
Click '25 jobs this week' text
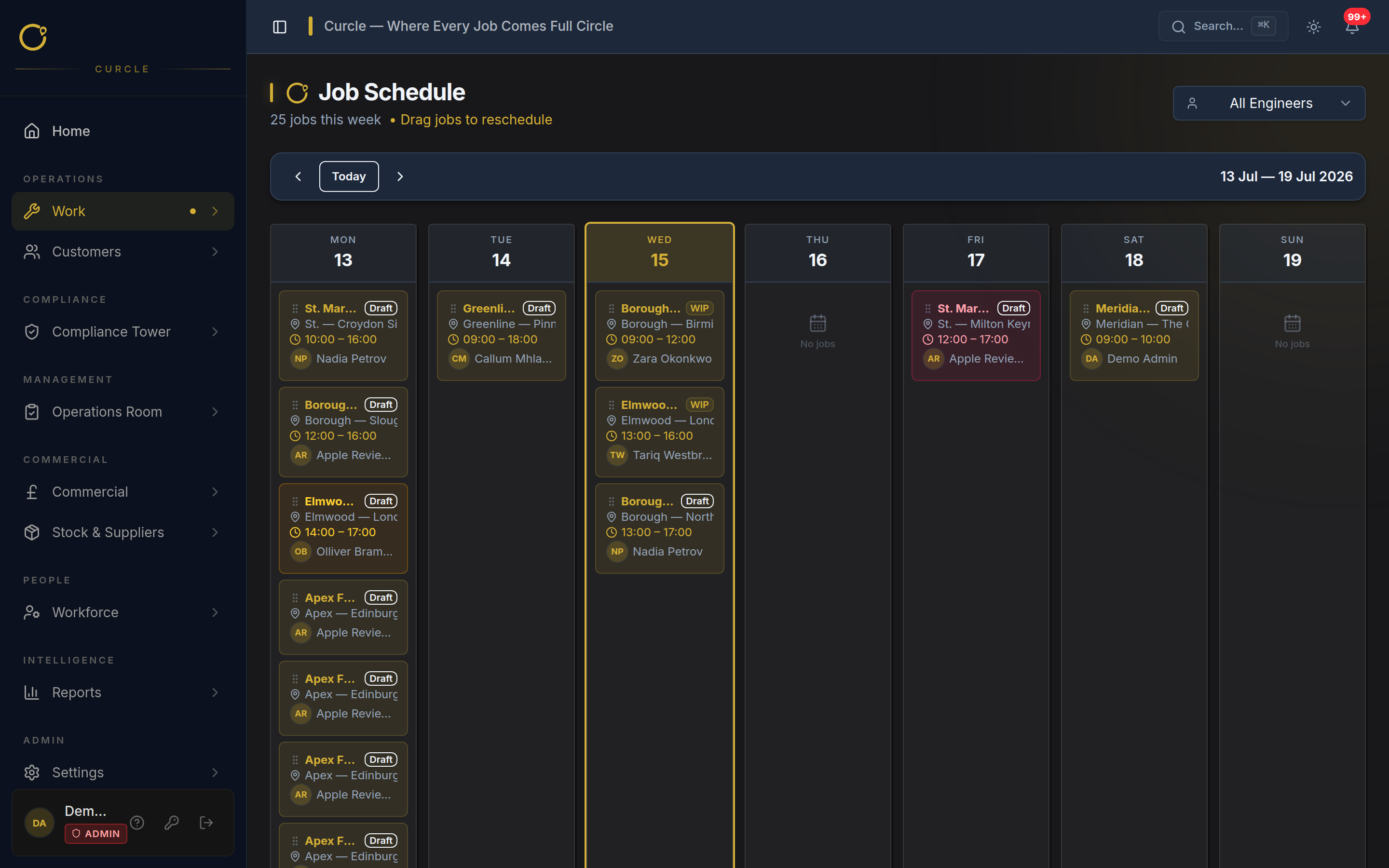click(x=326, y=120)
